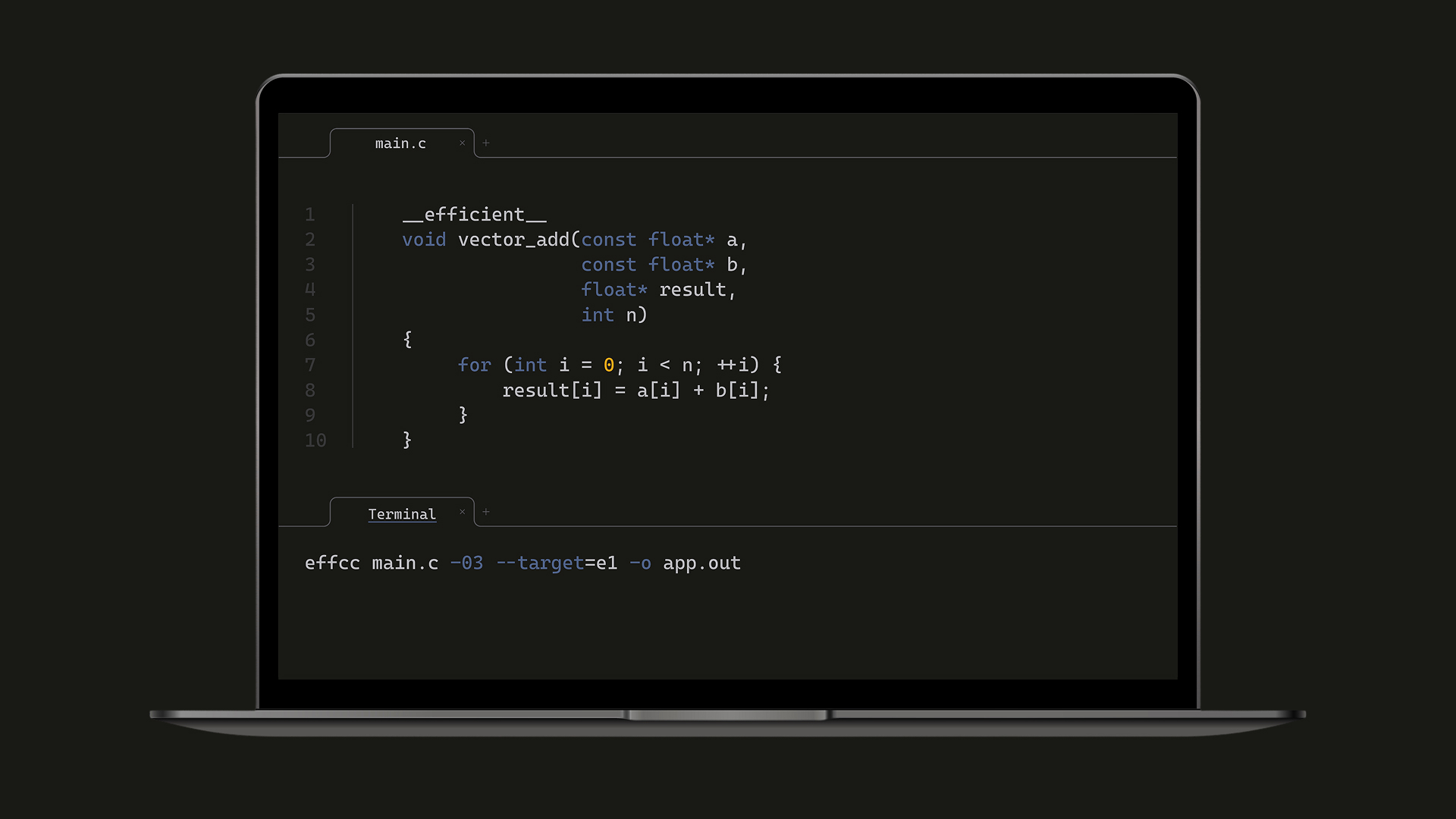Open a new terminal tab with plus icon
The width and height of the screenshot is (1456, 819).
click(x=486, y=513)
